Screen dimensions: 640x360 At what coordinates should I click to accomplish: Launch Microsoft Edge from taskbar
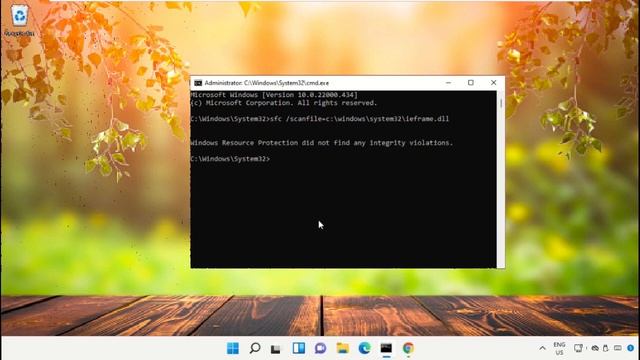[364, 348]
